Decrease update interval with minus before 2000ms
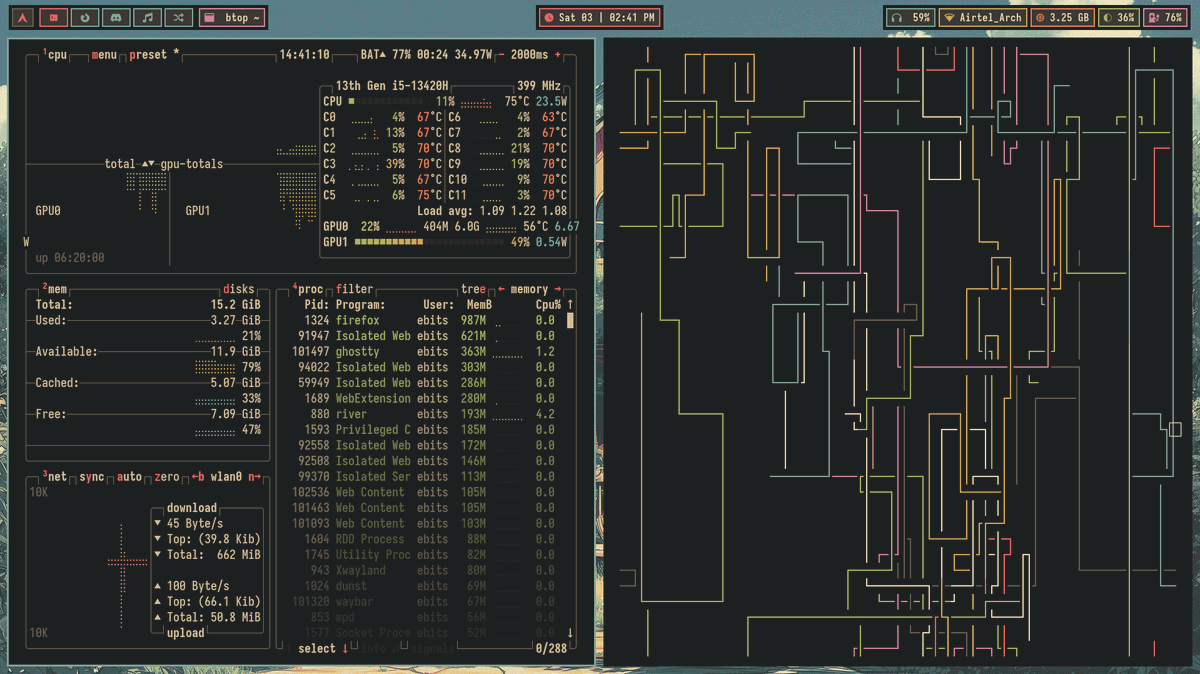This screenshot has width=1200, height=674. pos(502,55)
